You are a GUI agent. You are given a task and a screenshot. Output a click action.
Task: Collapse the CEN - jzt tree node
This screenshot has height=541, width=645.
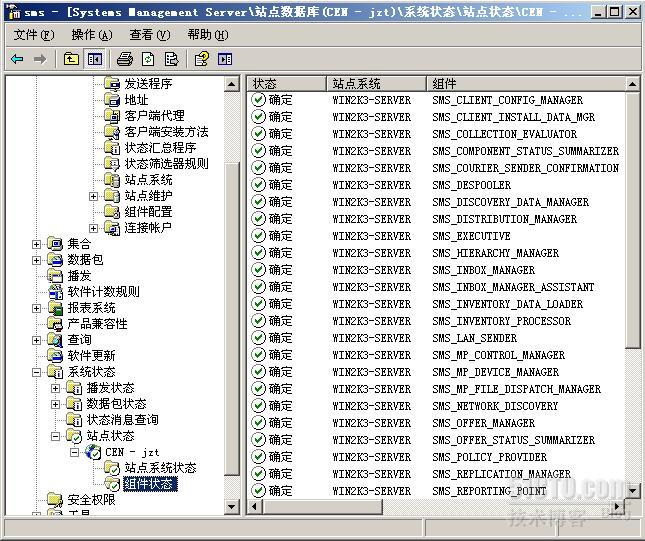click(x=74, y=453)
